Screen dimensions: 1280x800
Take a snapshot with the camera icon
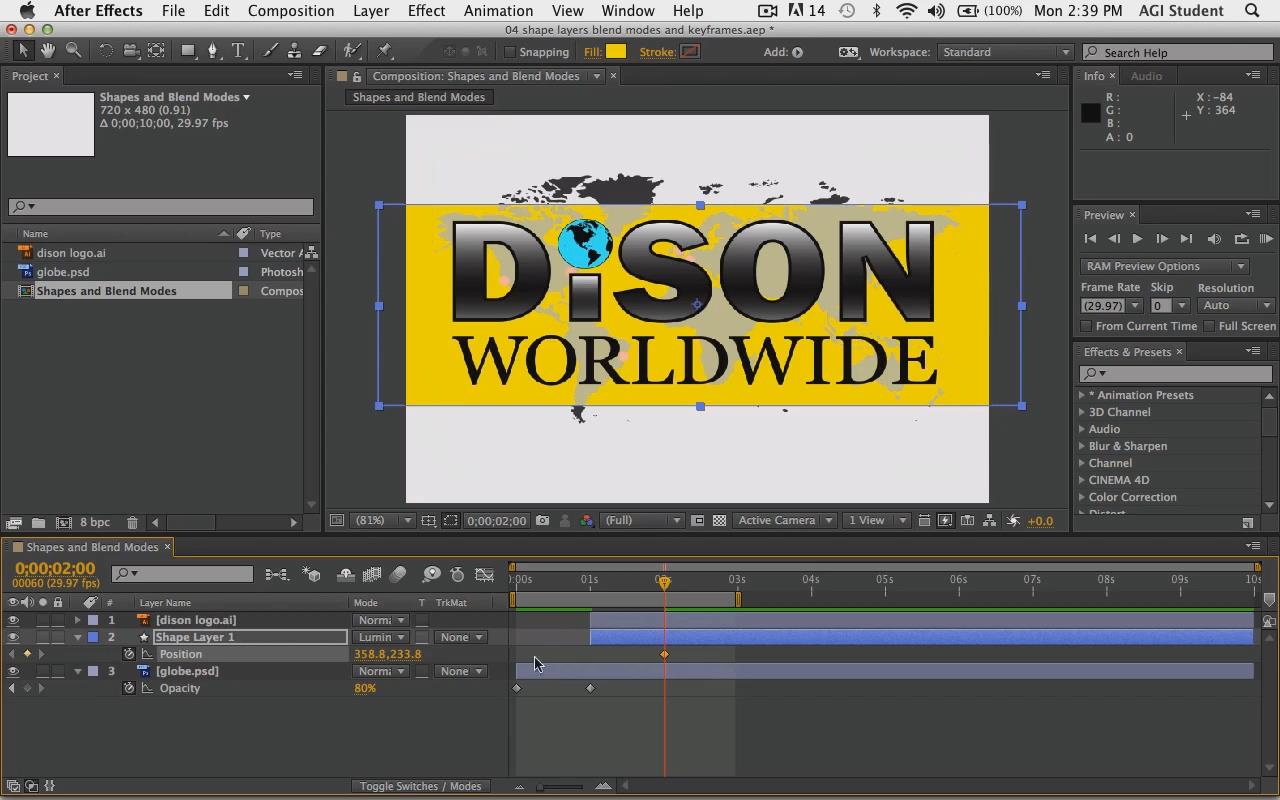[x=542, y=520]
